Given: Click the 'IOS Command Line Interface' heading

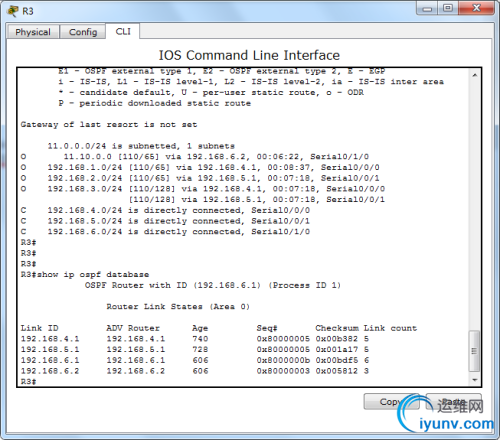Looking at the screenshot, I should click(249, 55).
